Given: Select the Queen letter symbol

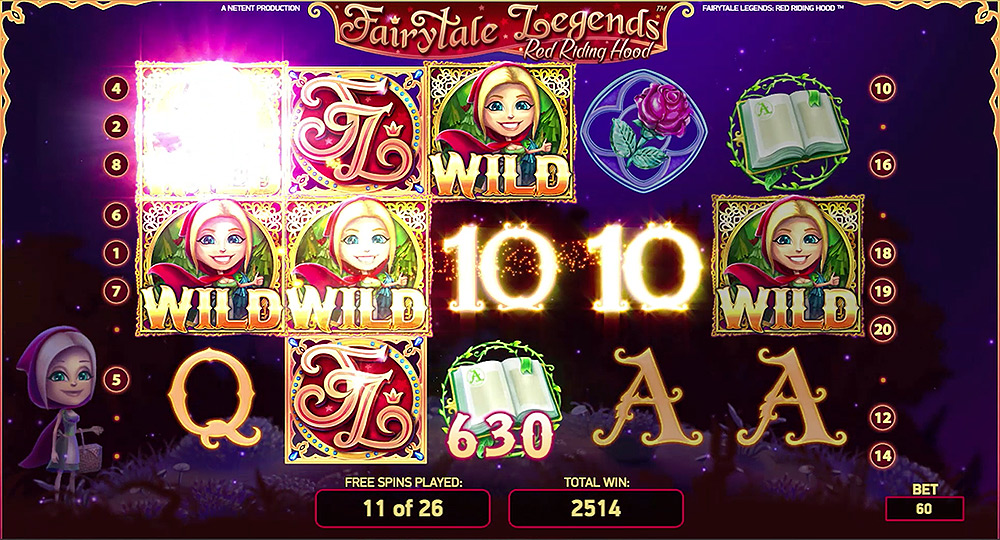Looking at the screenshot, I should click(x=214, y=397).
